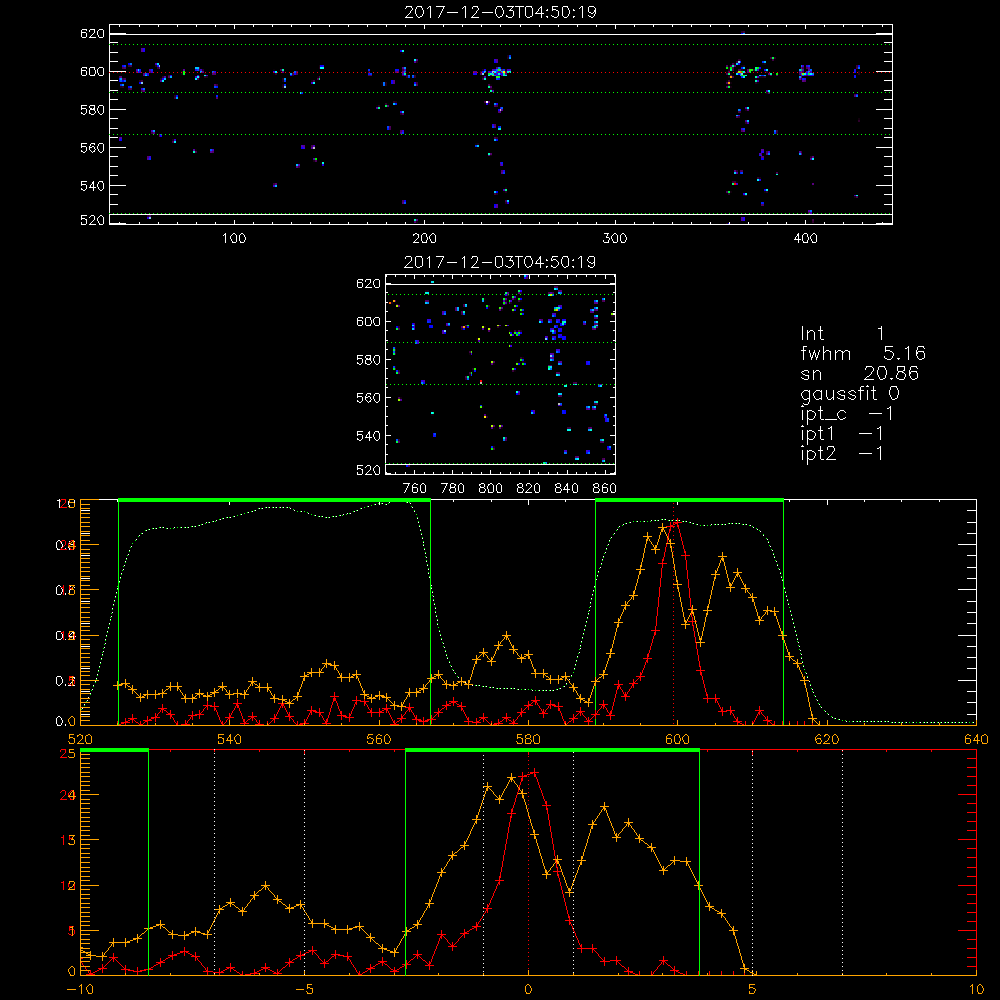Click x-axis label 100 on top plot
The width and height of the screenshot is (1000, 1000).
point(234,239)
